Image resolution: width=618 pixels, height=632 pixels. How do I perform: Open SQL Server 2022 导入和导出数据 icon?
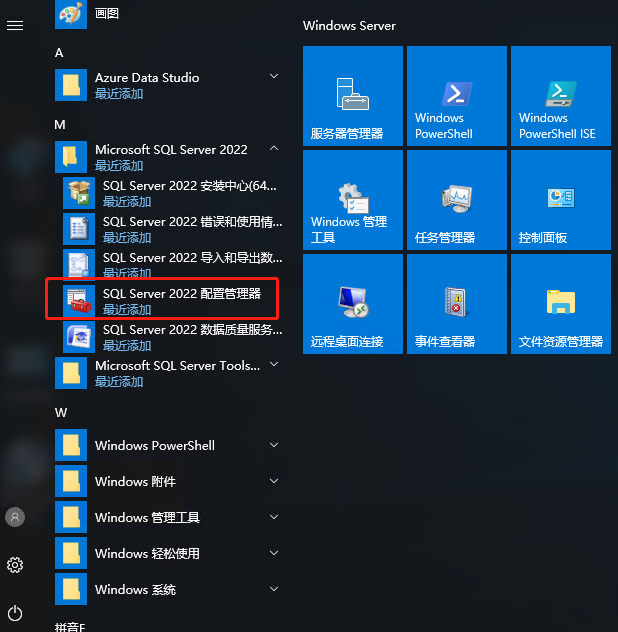tap(79, 265)
